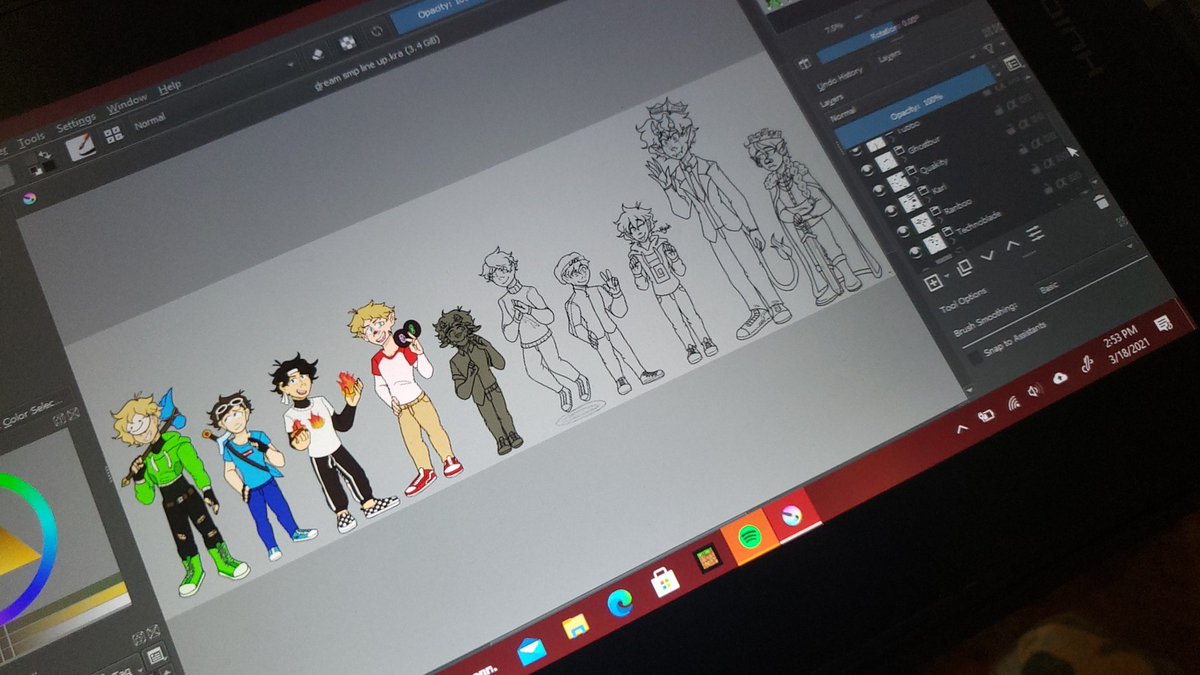Screen dimensions: 1200x675
Task: Open the Settings menu
Action: pyautogui.click(x=76, y=123)
